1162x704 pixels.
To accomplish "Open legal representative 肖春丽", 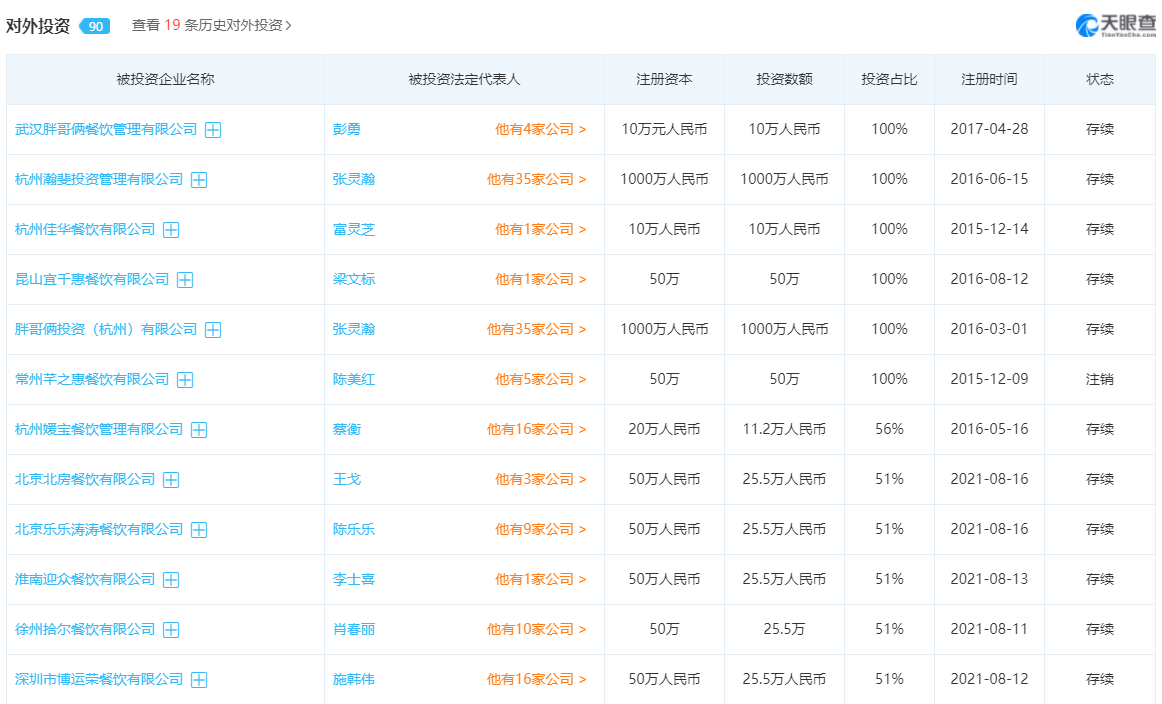I will (354, 629).
